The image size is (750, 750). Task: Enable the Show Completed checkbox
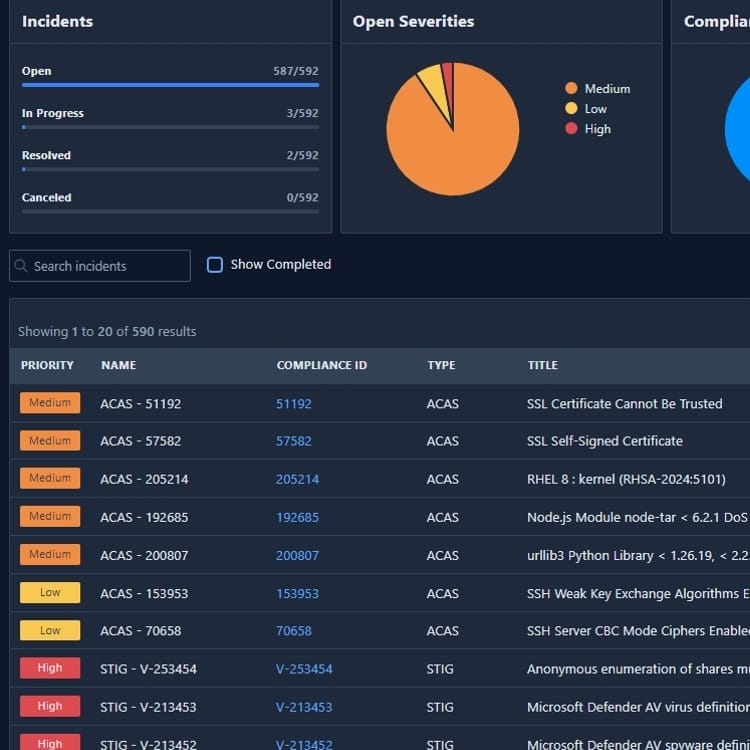point(215,265)
